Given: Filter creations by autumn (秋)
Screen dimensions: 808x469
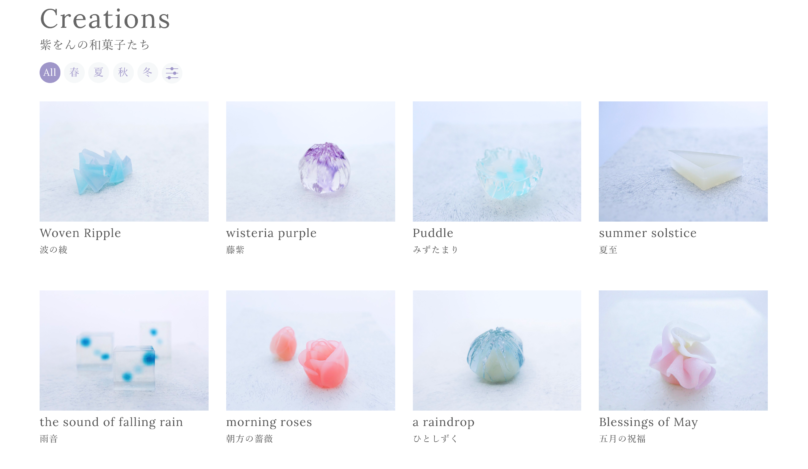Looking at the screenshot, I should [x=123, y=73].
